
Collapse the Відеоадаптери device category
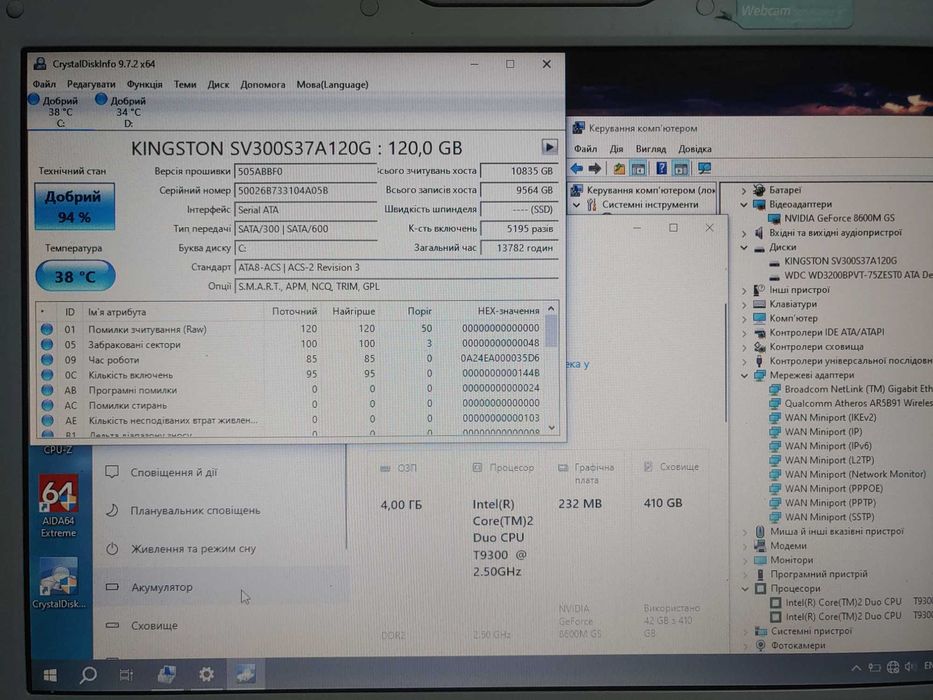coord(744,204)
